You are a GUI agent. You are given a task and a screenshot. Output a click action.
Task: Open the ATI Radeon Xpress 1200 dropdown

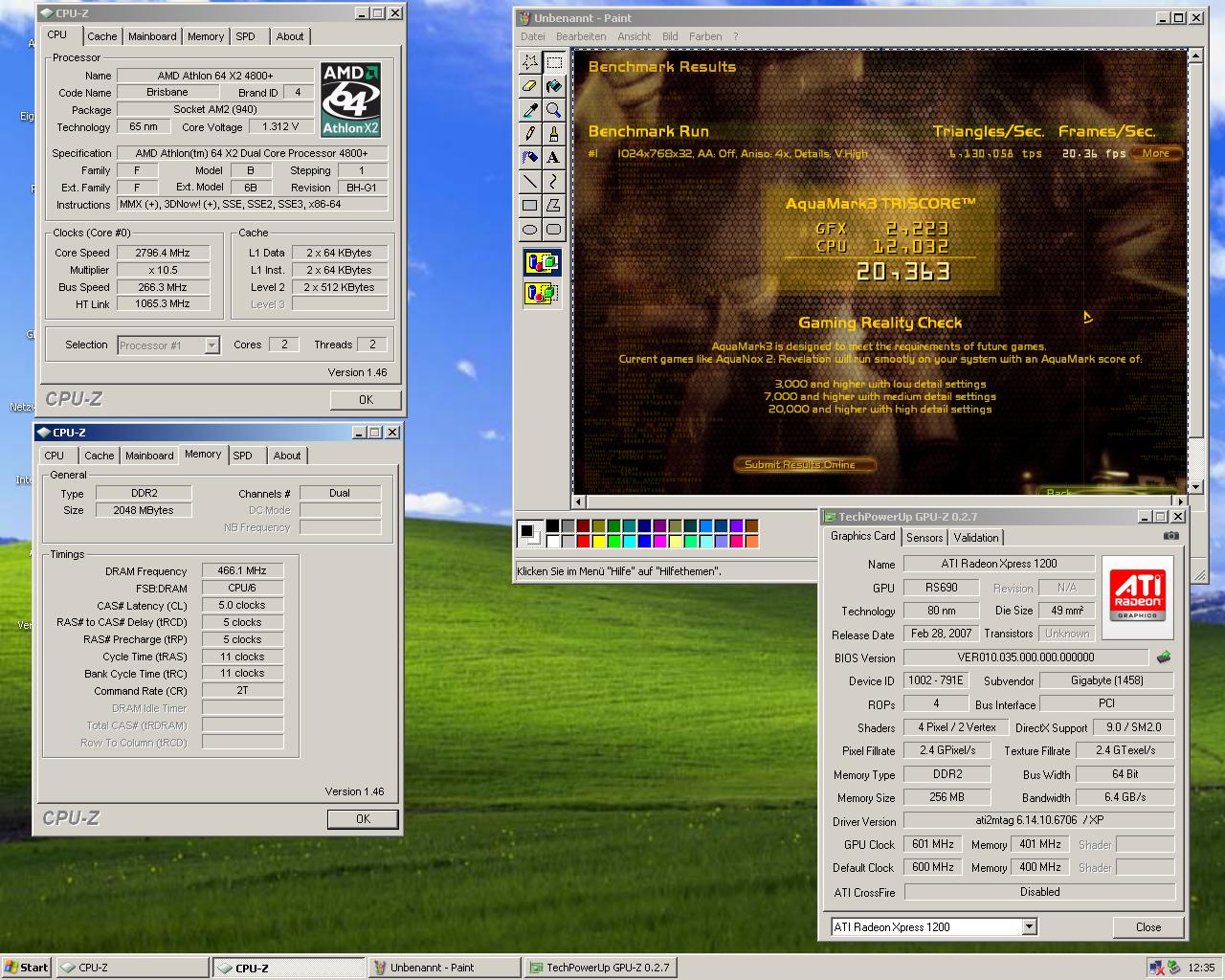coord(1029,926)
